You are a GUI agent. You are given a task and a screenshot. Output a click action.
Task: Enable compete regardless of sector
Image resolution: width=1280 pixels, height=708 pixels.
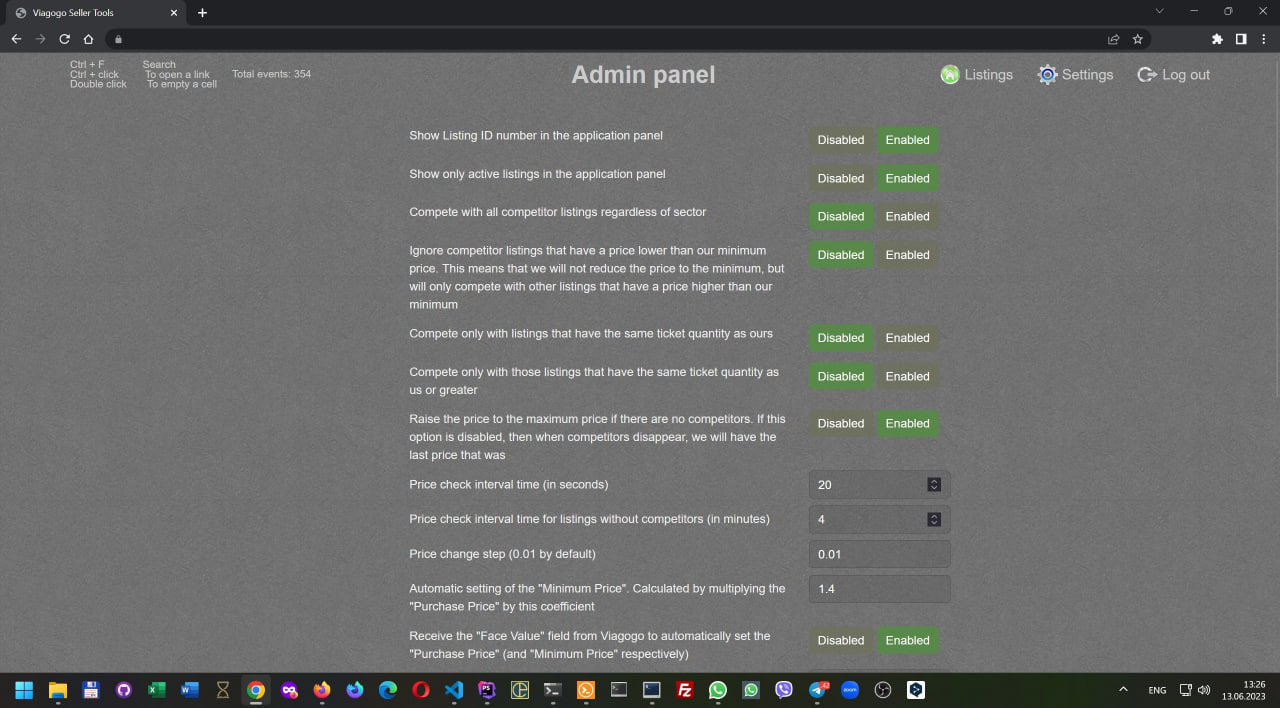pyautogui.click(x=907, y=216)
